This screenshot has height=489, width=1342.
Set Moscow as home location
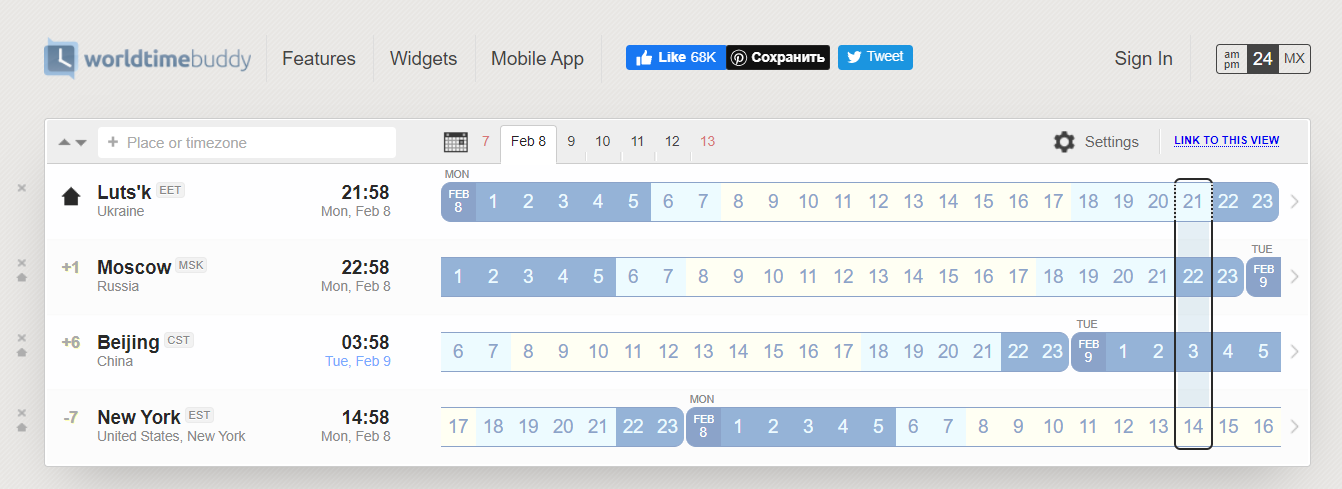click(x=22, y=277)
